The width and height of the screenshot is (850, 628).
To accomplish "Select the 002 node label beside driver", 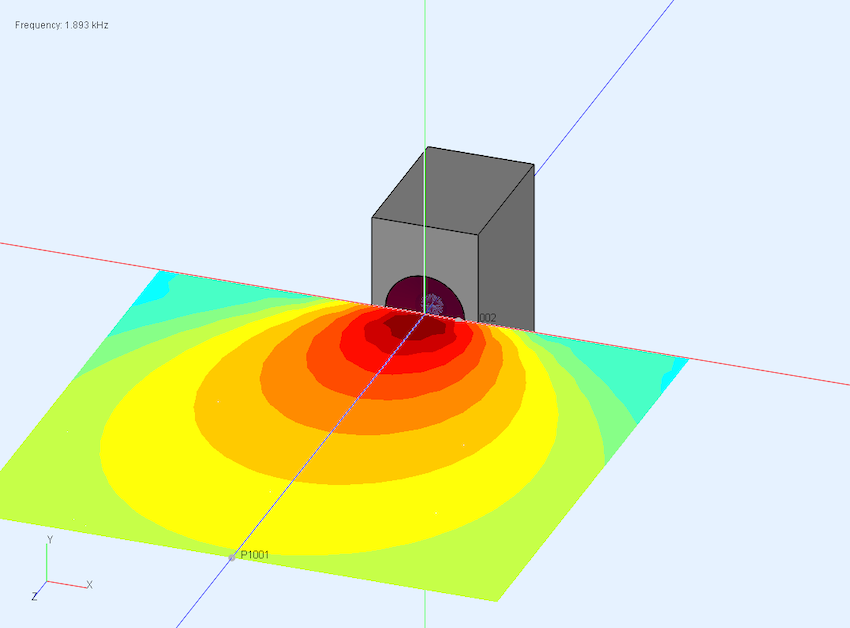I will pyautogui.click(x=487, y=318).
